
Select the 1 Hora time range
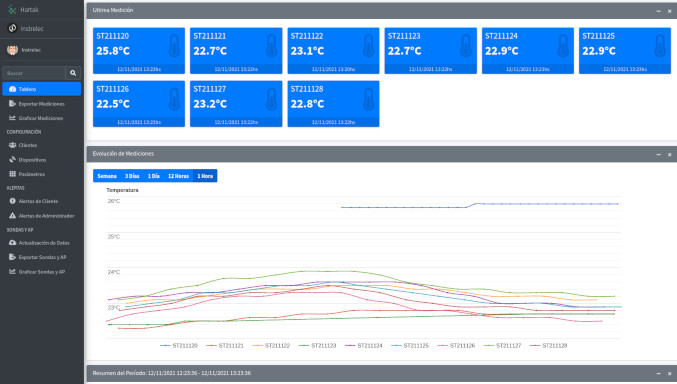[205, 176]
